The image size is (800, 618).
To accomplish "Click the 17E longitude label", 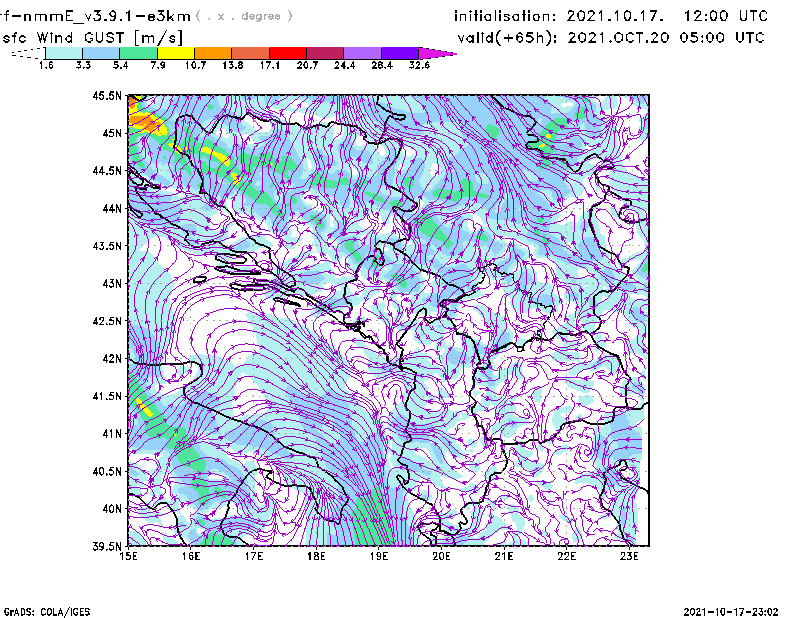I will tap(254, 556).
